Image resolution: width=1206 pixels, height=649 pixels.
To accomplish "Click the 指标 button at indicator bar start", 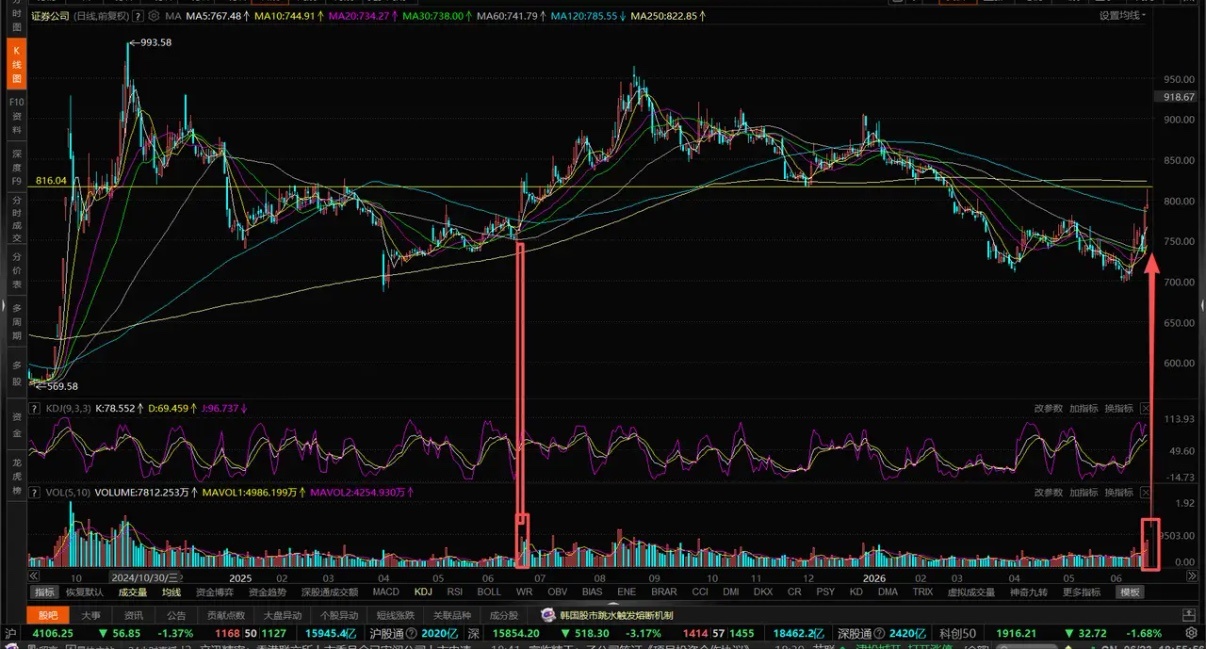I will [45, 592].
